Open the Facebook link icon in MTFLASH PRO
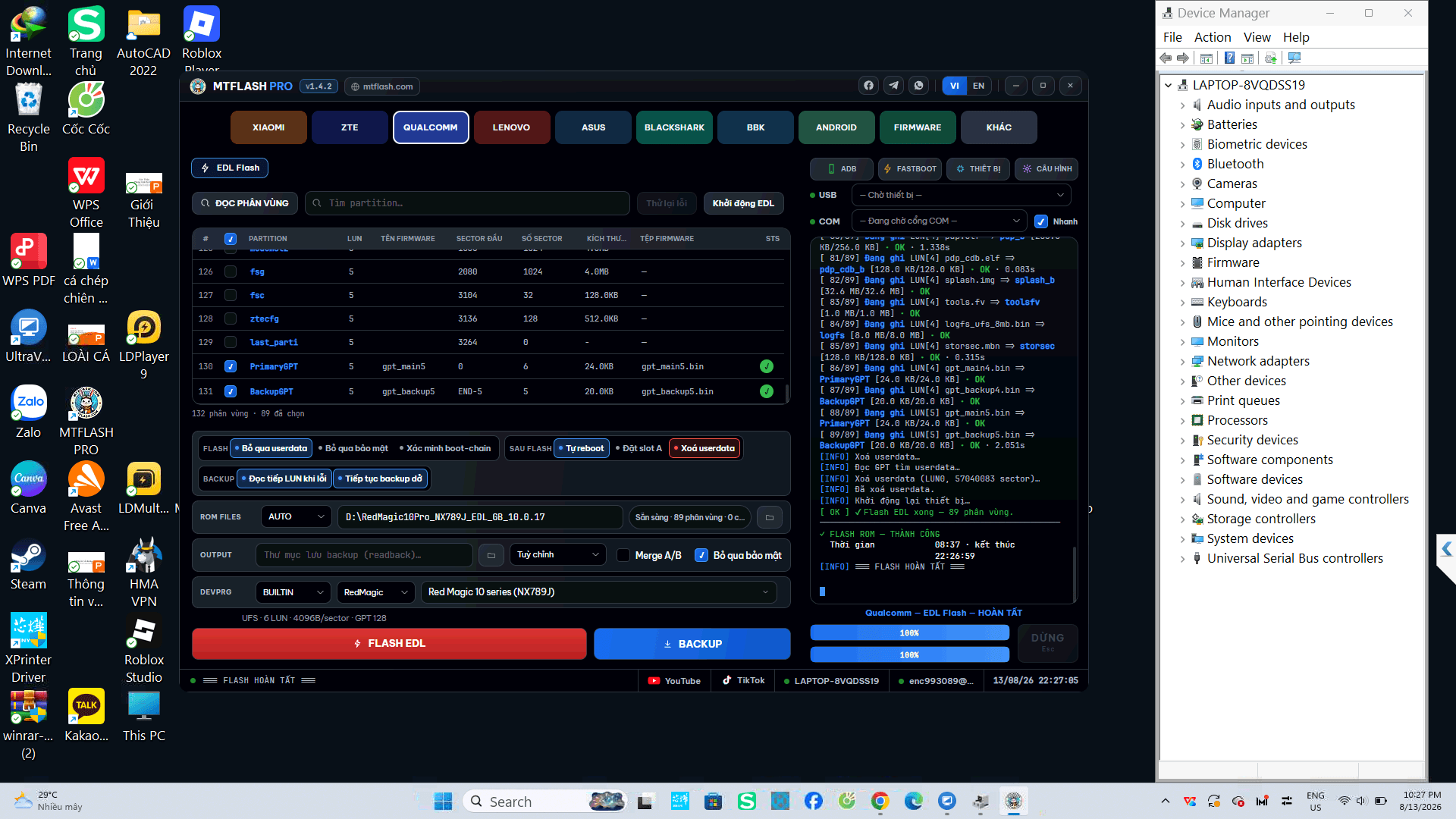 tap(869, 86)
